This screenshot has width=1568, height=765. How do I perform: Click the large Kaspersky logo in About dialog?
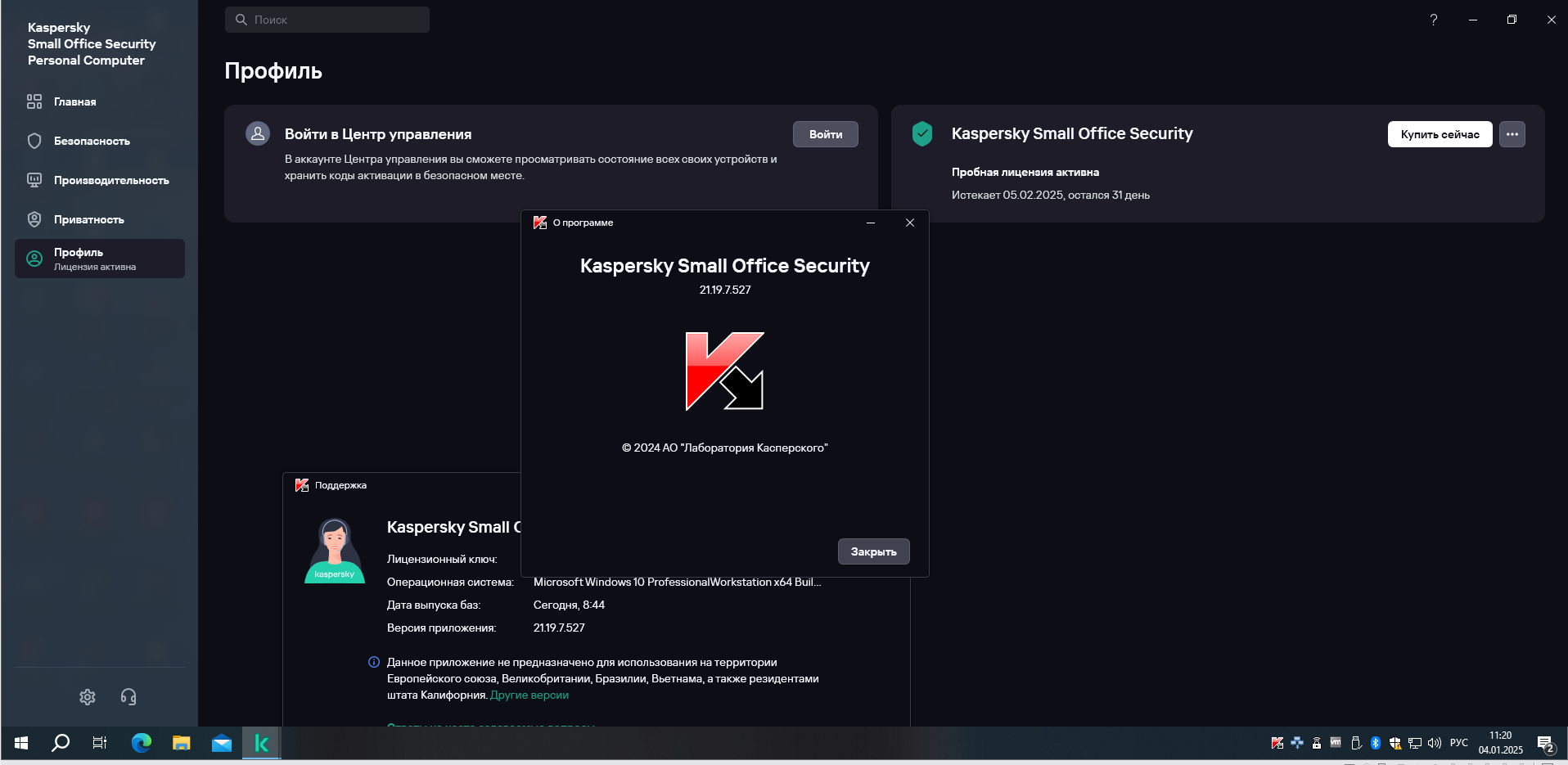(x=724, y=371)
